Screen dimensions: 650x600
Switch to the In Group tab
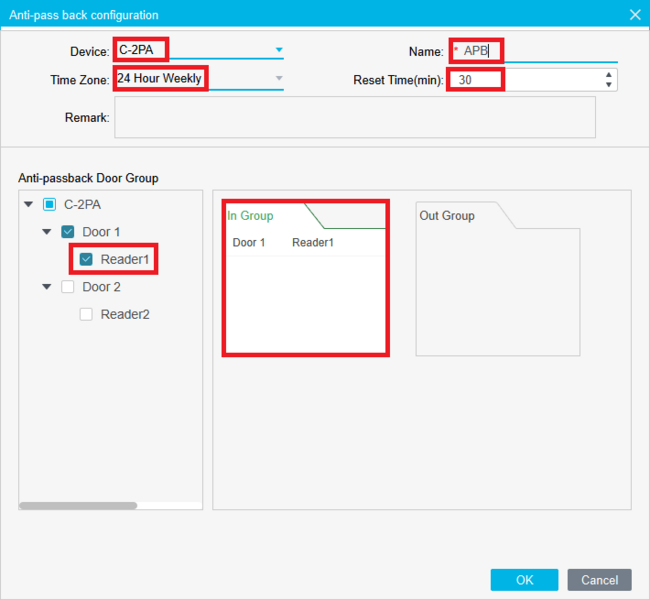(x=251, y=216)
